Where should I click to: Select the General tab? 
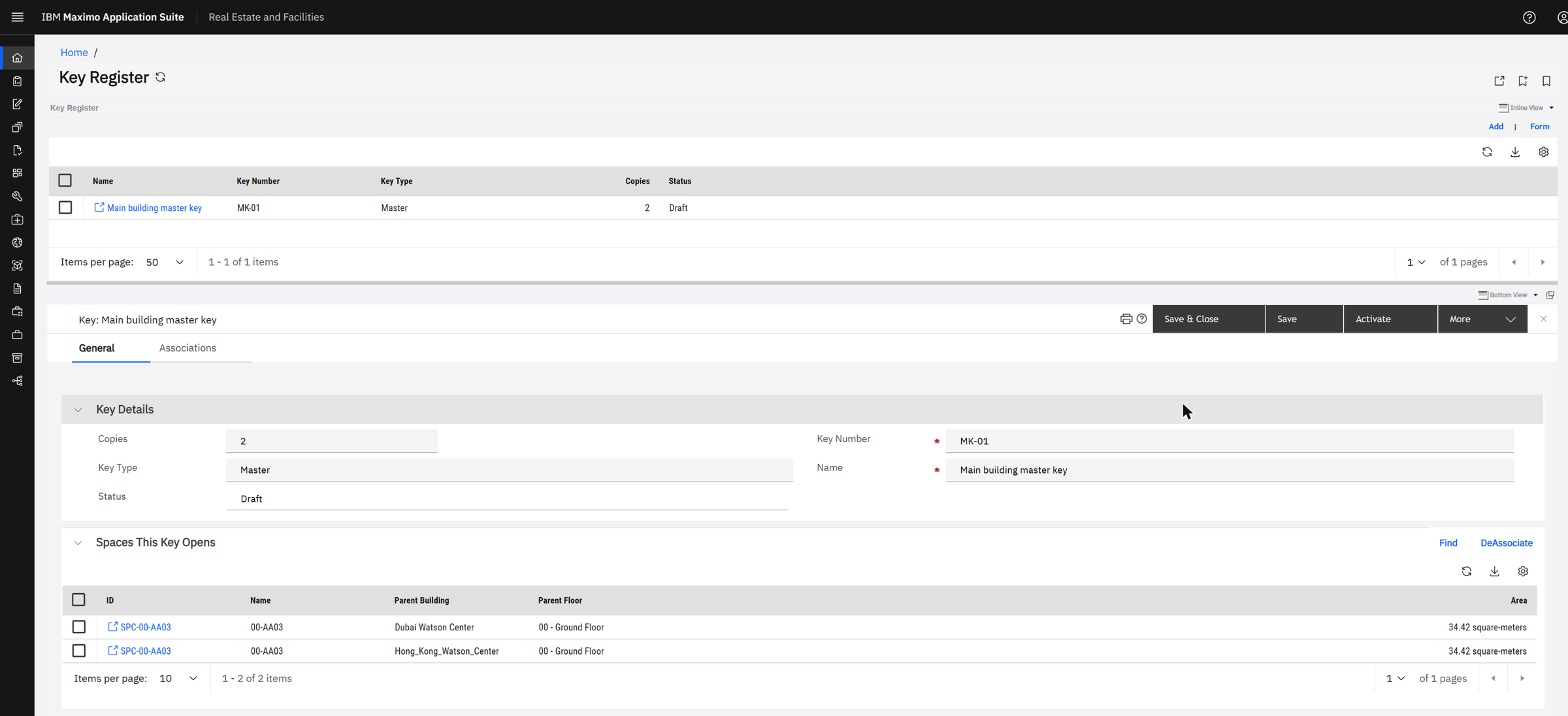[x=97, y=348]
